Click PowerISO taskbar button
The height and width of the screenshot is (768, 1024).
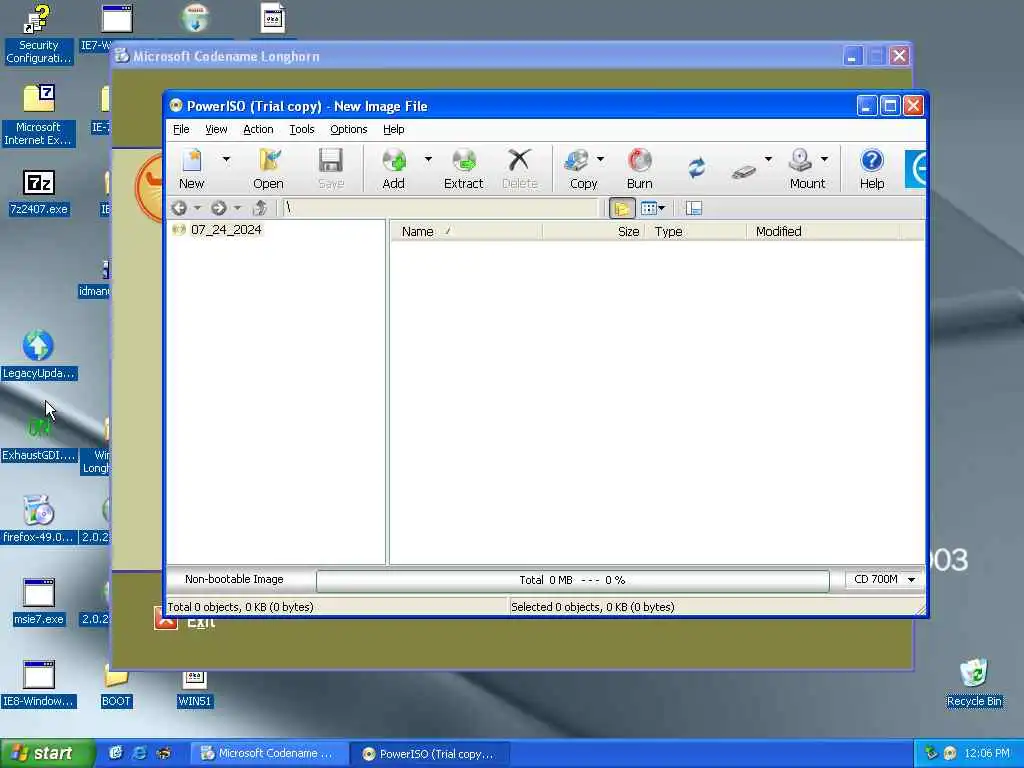[431, 754]
